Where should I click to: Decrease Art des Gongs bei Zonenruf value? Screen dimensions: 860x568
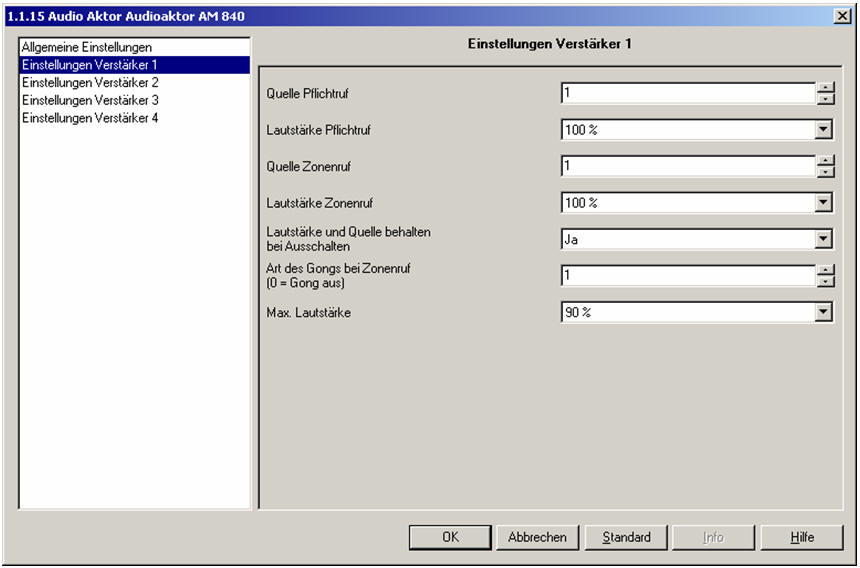click(x=825, y=281)
